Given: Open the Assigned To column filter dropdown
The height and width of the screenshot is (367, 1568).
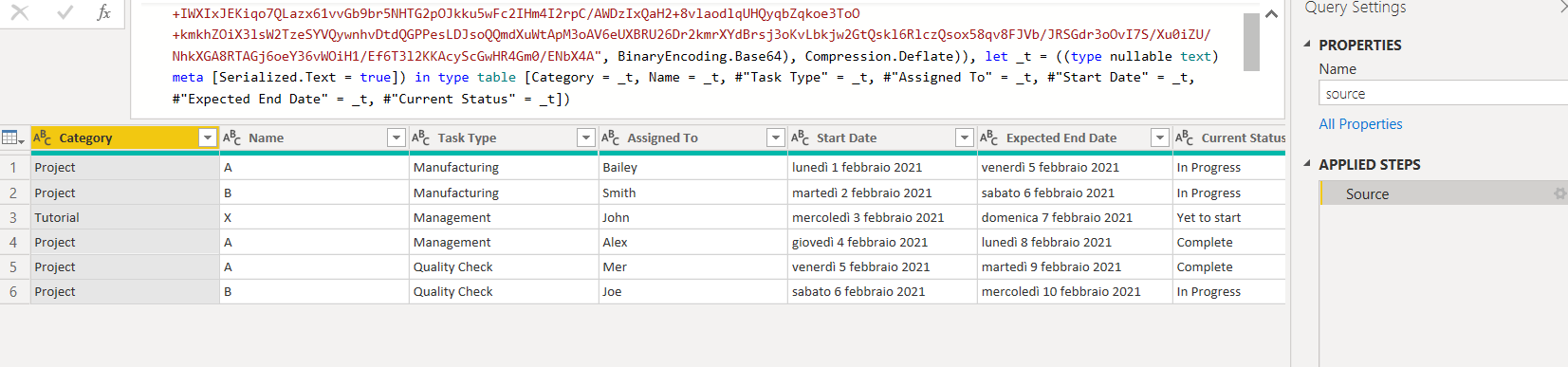Looking at the screenshot, I should click(776, 138).
